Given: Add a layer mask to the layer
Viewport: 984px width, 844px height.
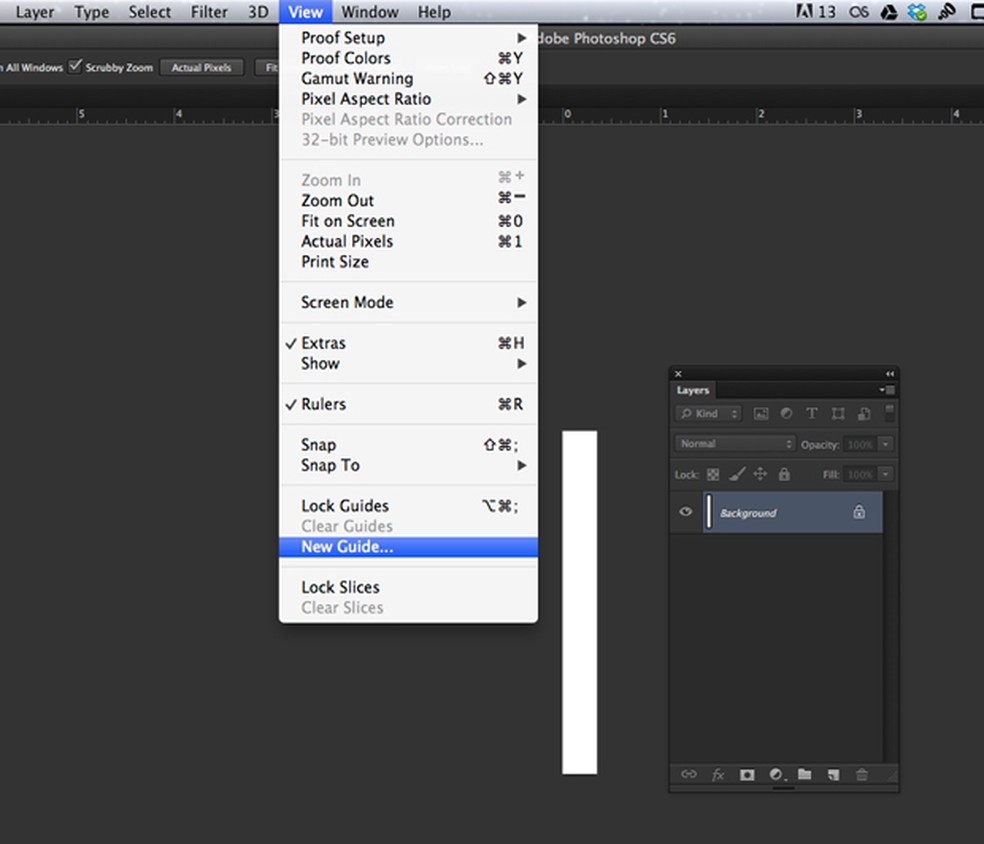Looking at the screenshot, I should pos(746,775).
